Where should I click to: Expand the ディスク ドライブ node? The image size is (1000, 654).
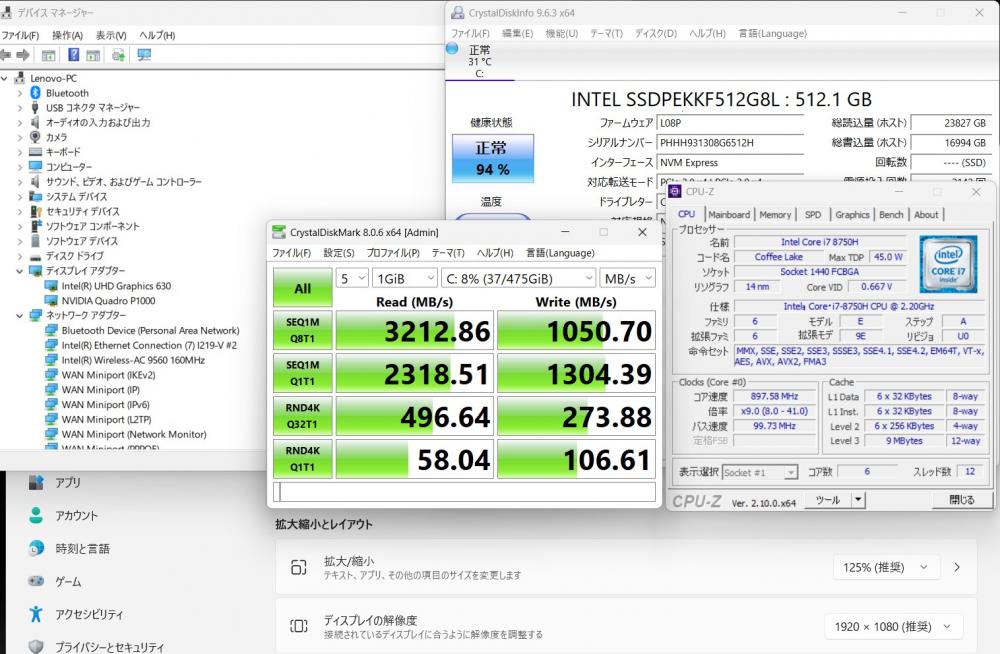point(19,256)
